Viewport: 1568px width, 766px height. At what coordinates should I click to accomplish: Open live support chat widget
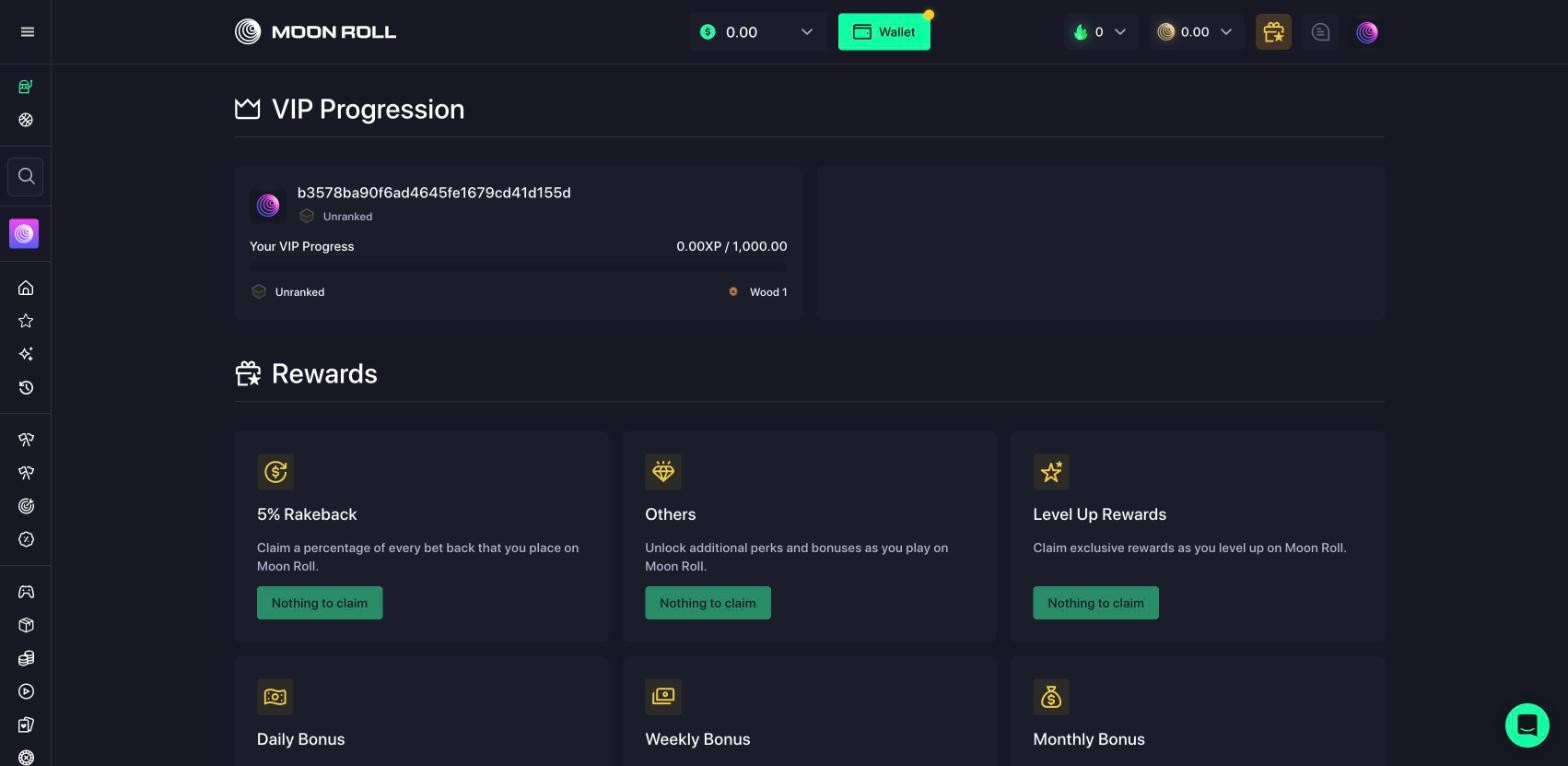pyautogui.click(x=1527, y=725)
